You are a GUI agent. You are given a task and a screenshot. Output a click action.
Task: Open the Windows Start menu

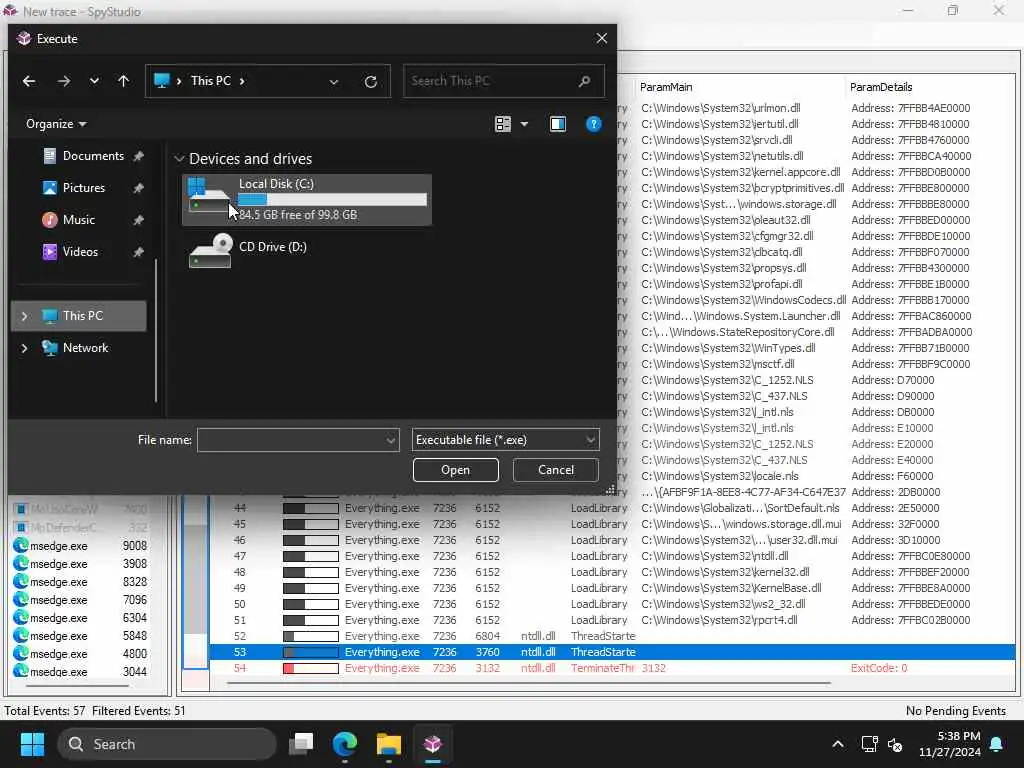click(32, 744)
